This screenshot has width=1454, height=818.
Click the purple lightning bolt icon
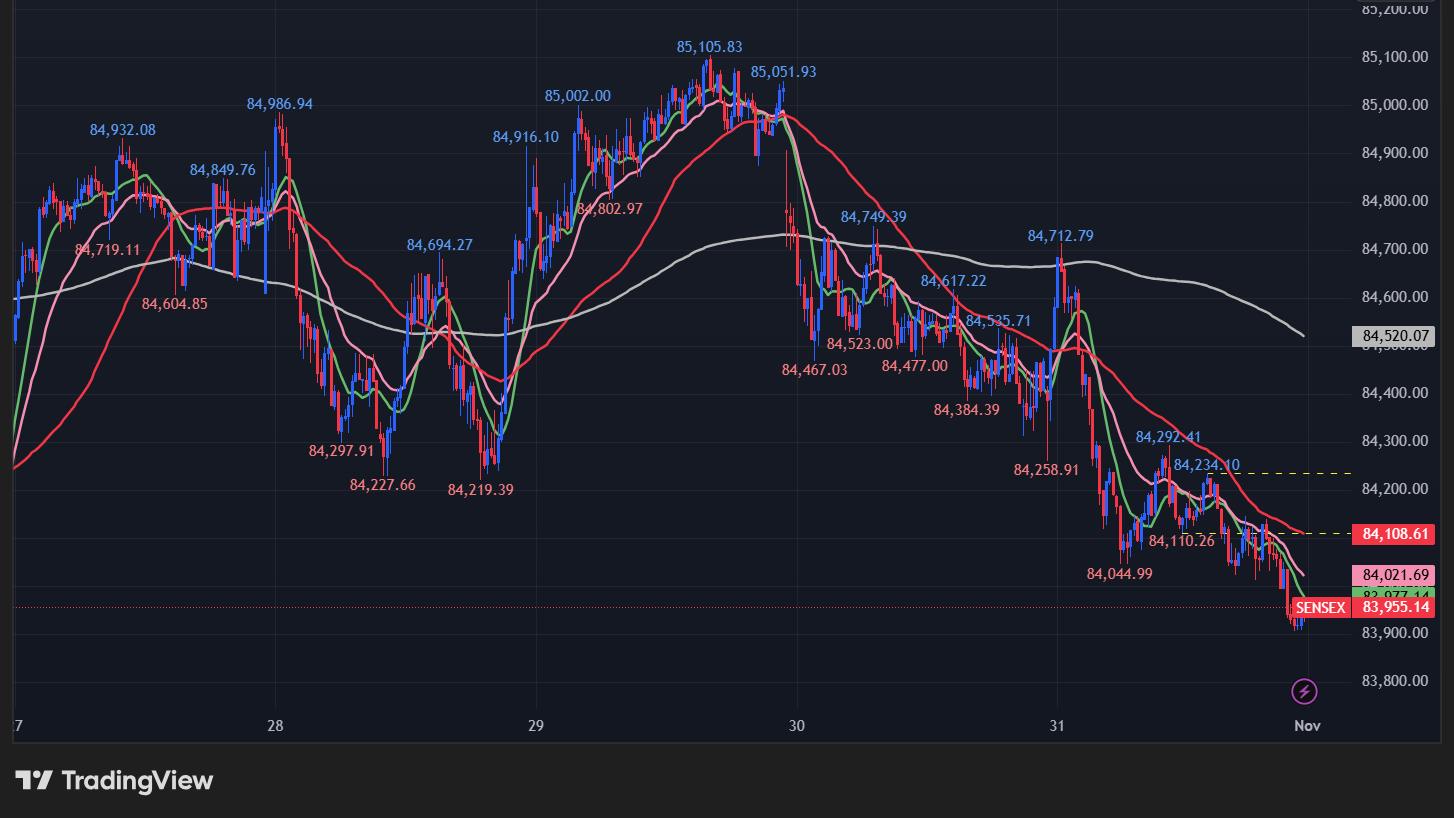click(x=1304, y=691)
